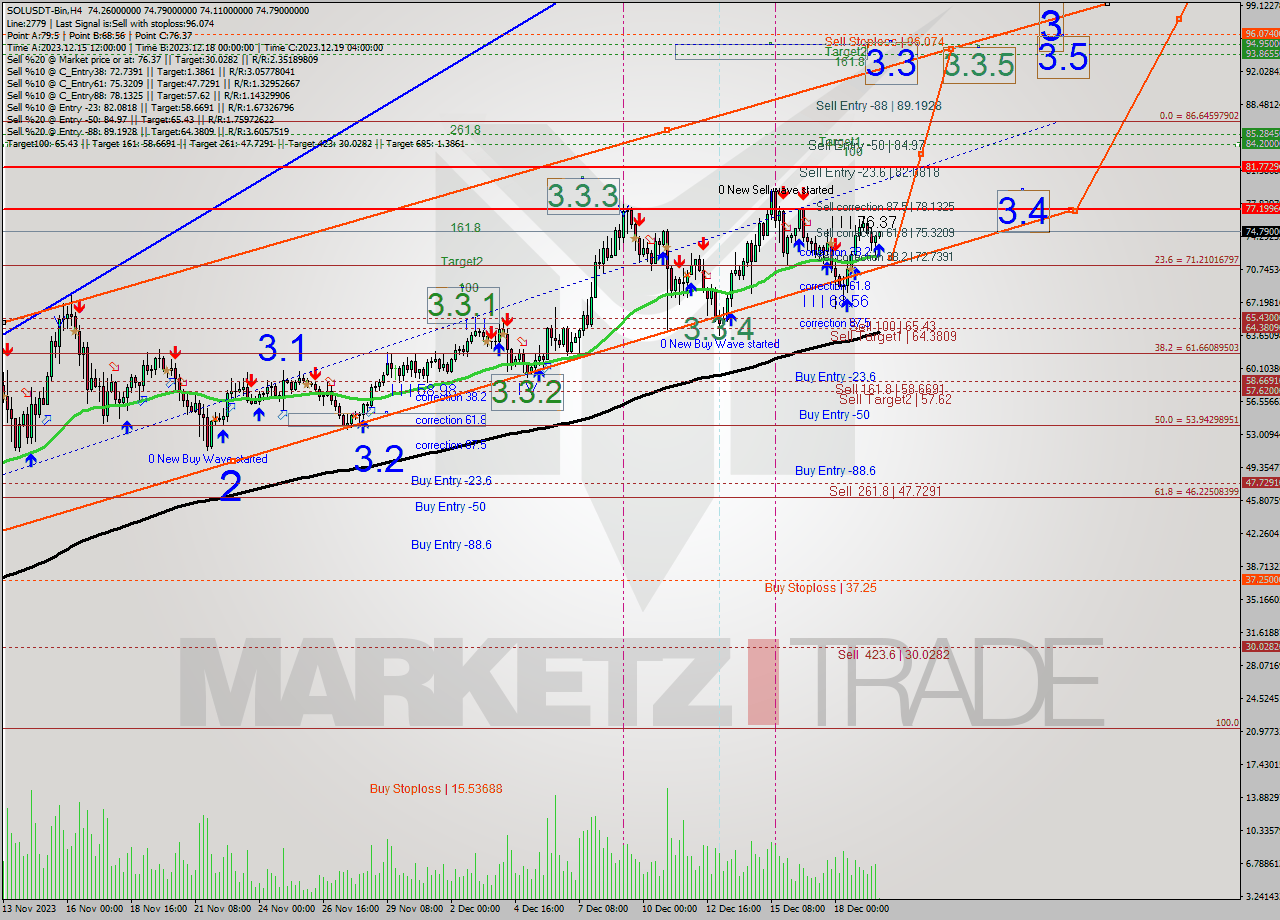Click the boxed blue 3.5 wave label
This screenshot has width=1280, height=920.
click(x=1062, y=57)
